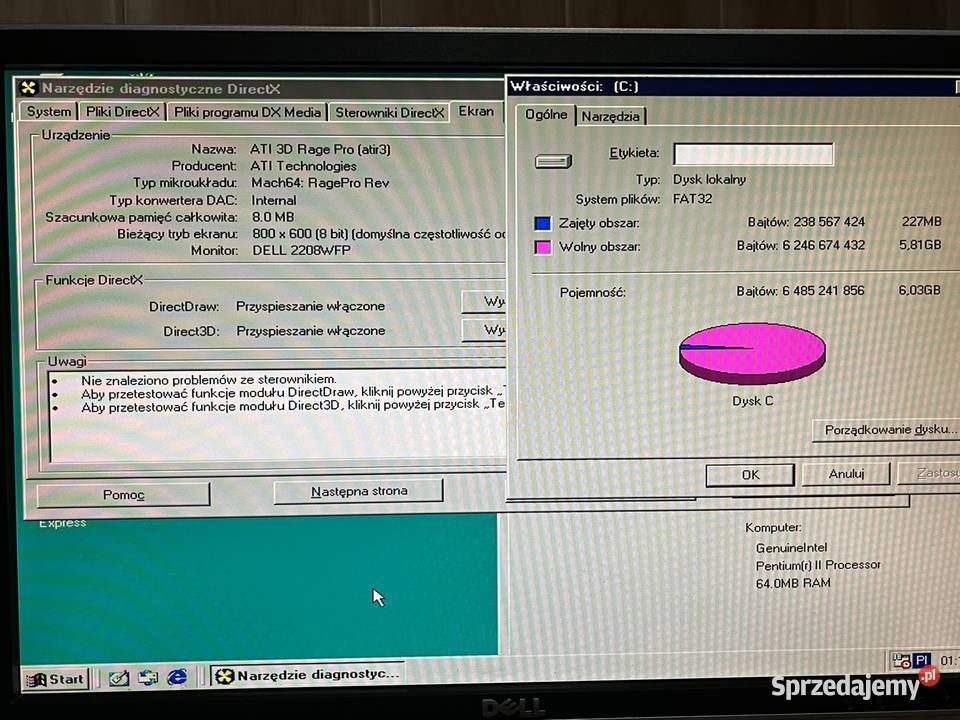Click the Pomoc button
960x720 pixels.
tap(123, 495)
